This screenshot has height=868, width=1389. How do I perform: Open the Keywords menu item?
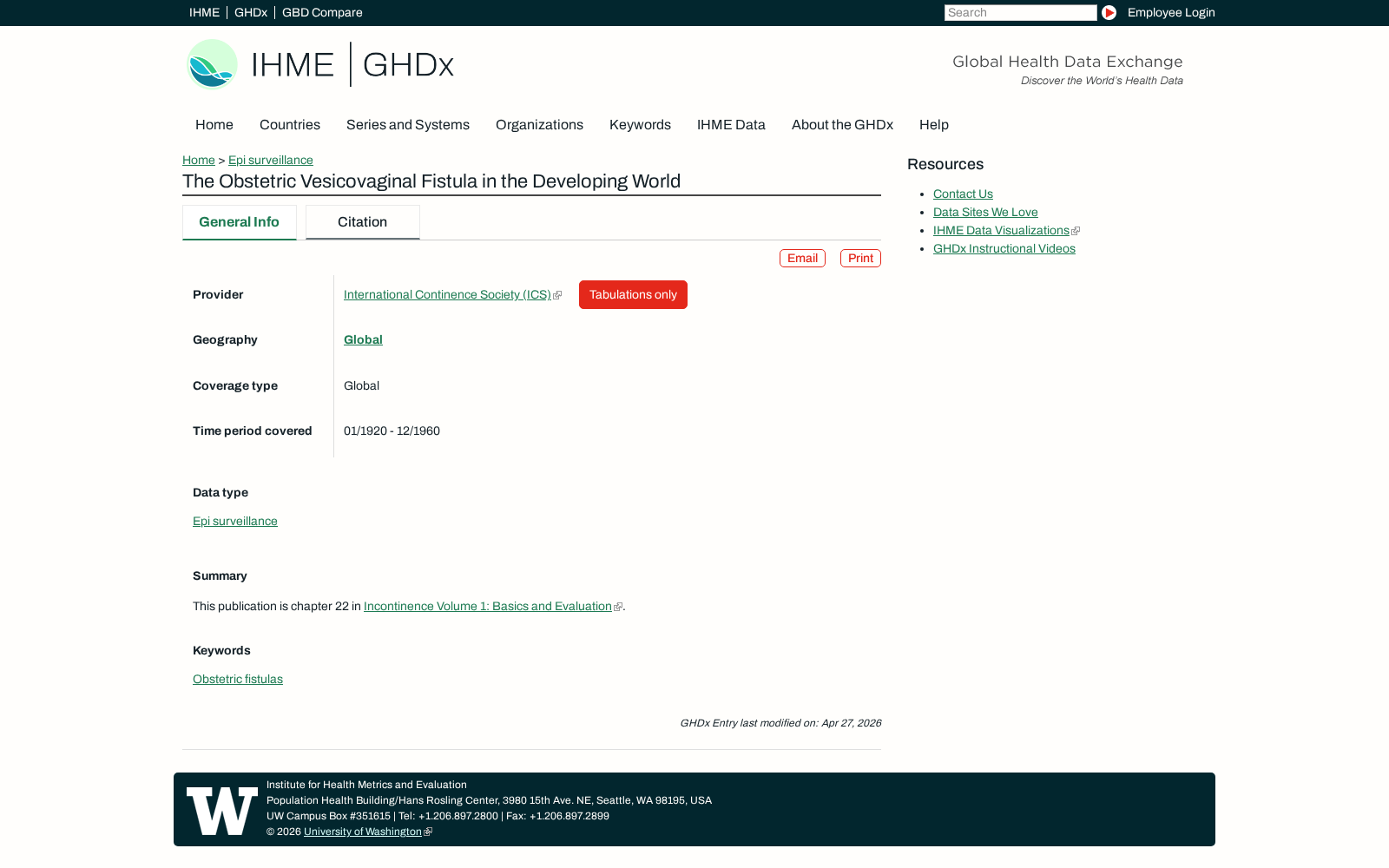(640, 125)
